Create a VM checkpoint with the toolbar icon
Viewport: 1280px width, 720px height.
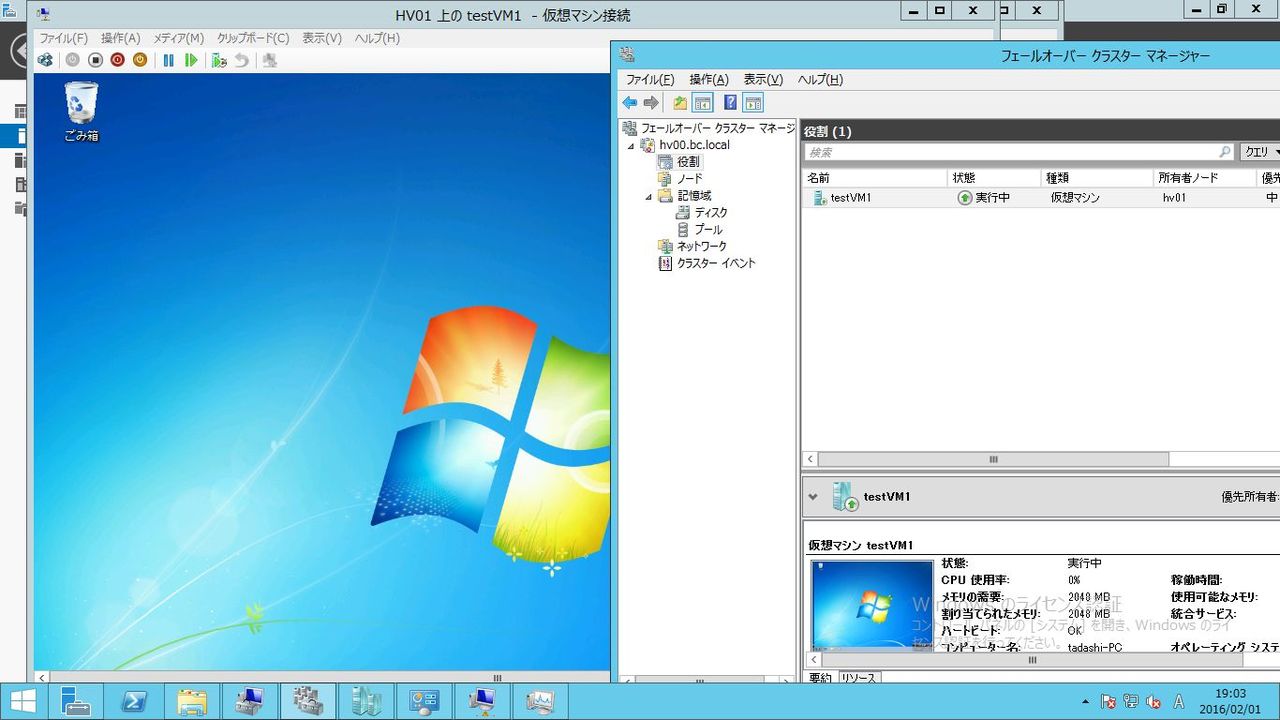pyautogui.click(x=219, y=60)
